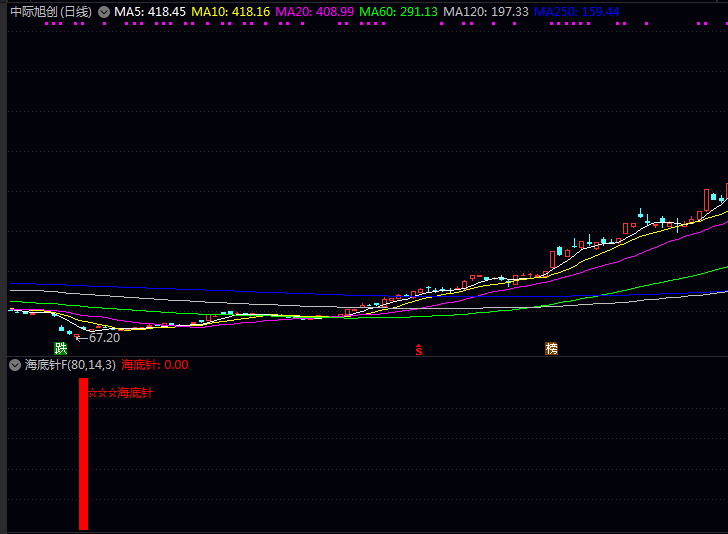
Task: Click the MA20: 408.99 label
Action: pos(314,12)
